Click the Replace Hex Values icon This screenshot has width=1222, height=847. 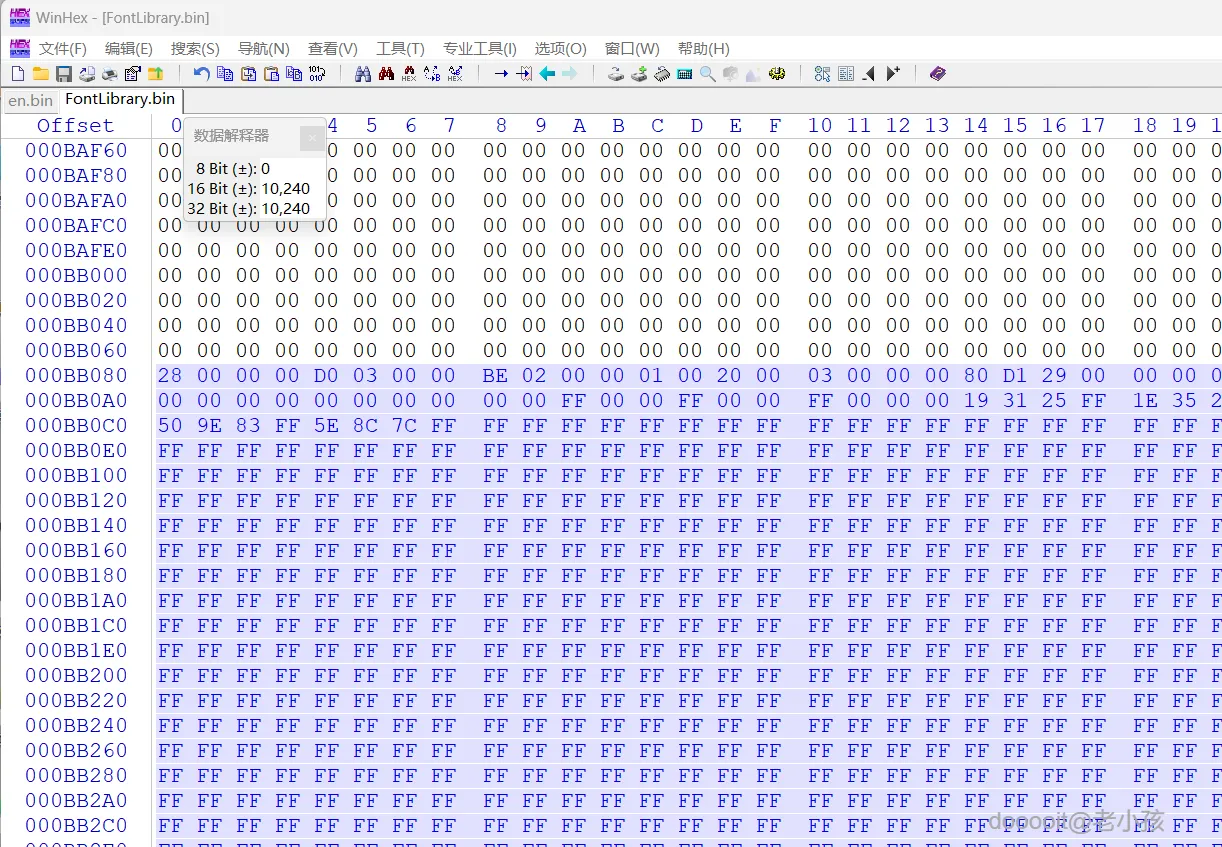tap(455, 74)
